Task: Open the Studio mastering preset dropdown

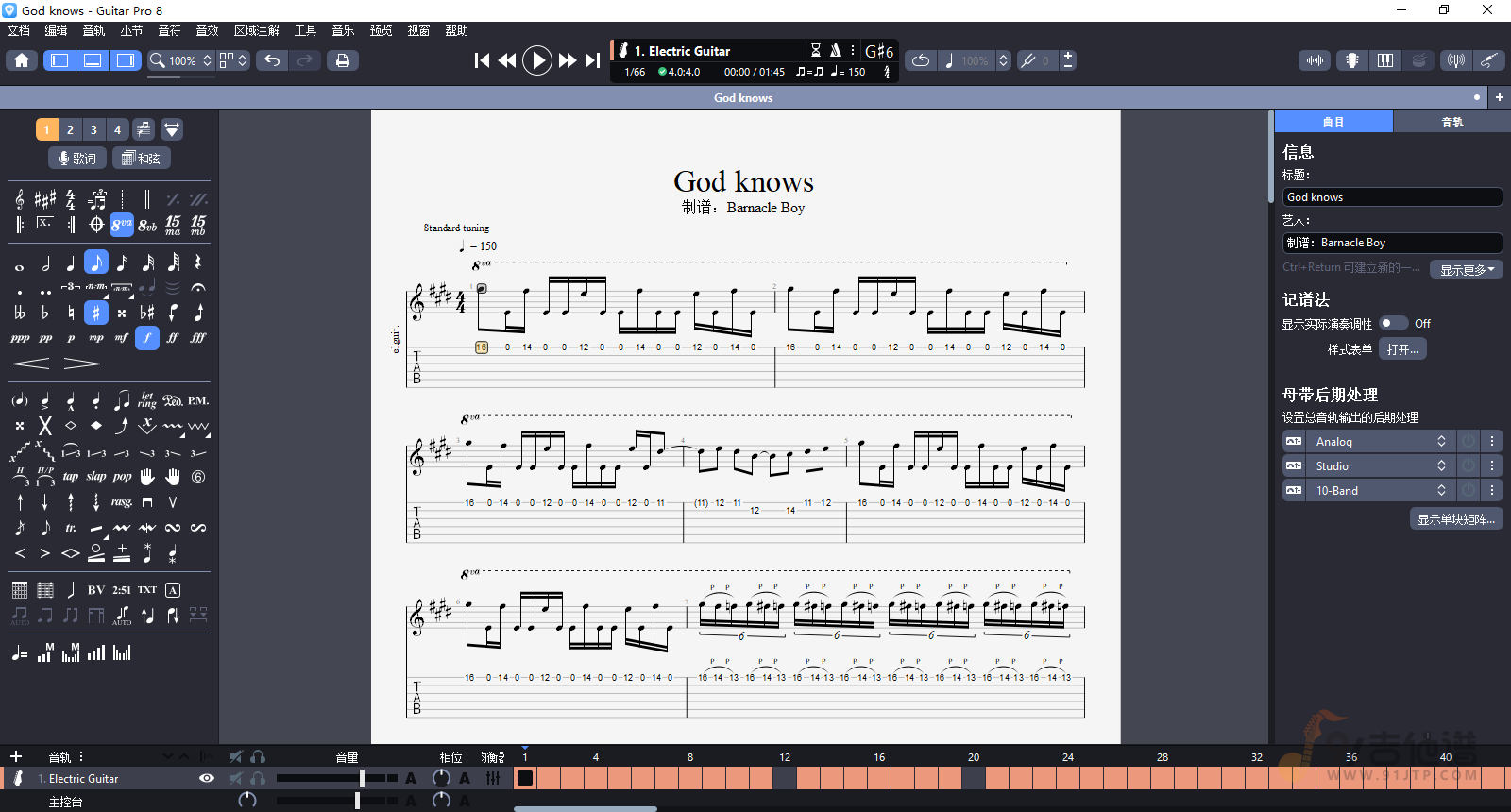Action: pyautogui.click(x=1382, y=465)
